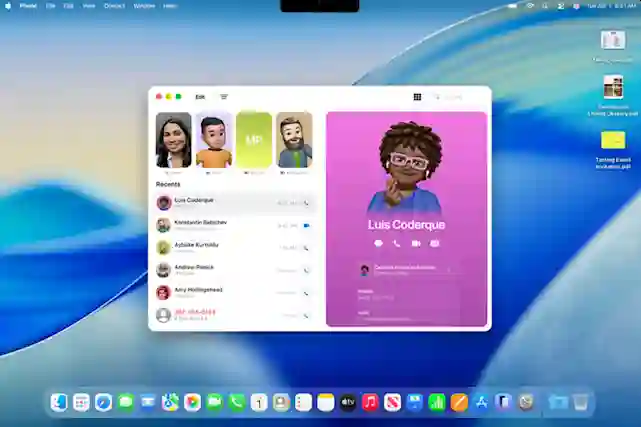Launch Numbers from the Dock
The height and width of the screenshot is (427, 641).
point(437,402)
